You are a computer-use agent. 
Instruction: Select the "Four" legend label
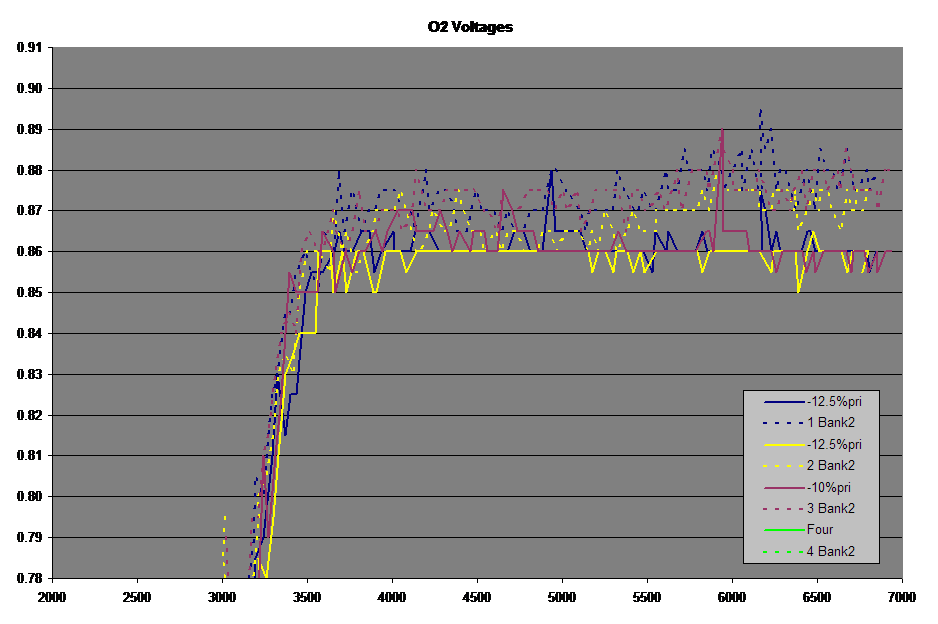[820, 530]
